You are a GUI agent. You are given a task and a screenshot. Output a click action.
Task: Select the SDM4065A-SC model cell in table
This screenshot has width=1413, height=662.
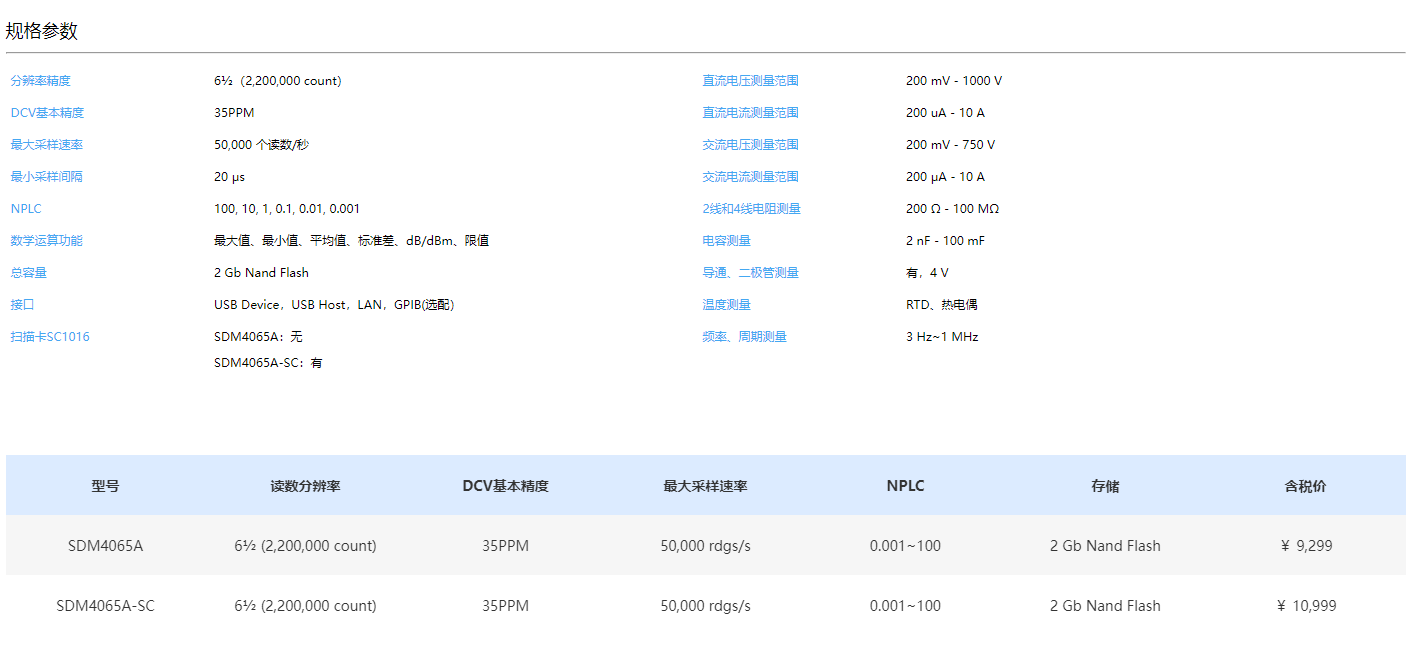[x=105, y=606]
